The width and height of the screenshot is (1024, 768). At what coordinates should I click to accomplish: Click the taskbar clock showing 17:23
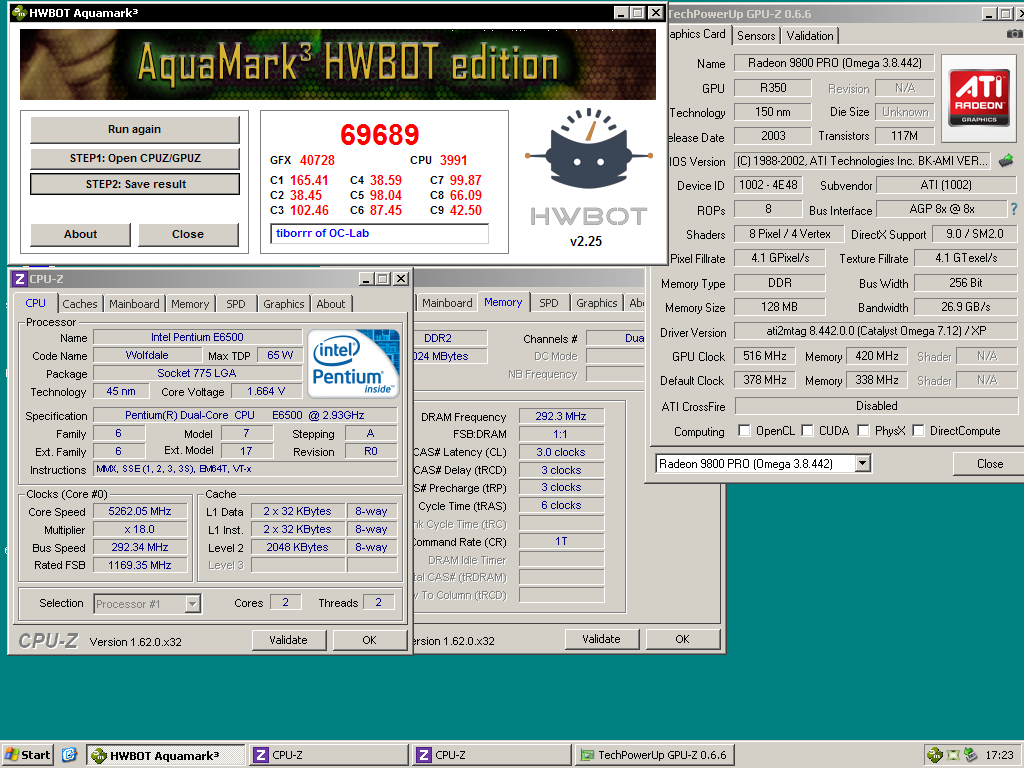coord(999,755)
